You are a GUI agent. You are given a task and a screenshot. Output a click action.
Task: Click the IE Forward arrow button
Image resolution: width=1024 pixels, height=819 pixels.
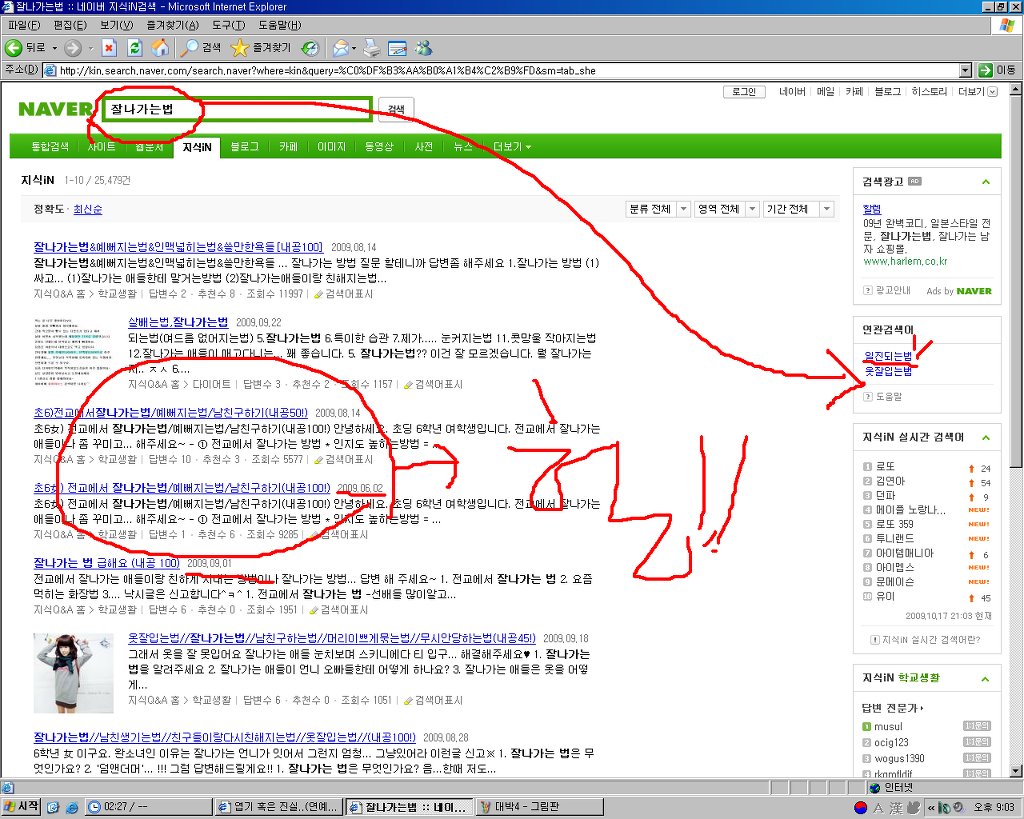pos(73,48)
